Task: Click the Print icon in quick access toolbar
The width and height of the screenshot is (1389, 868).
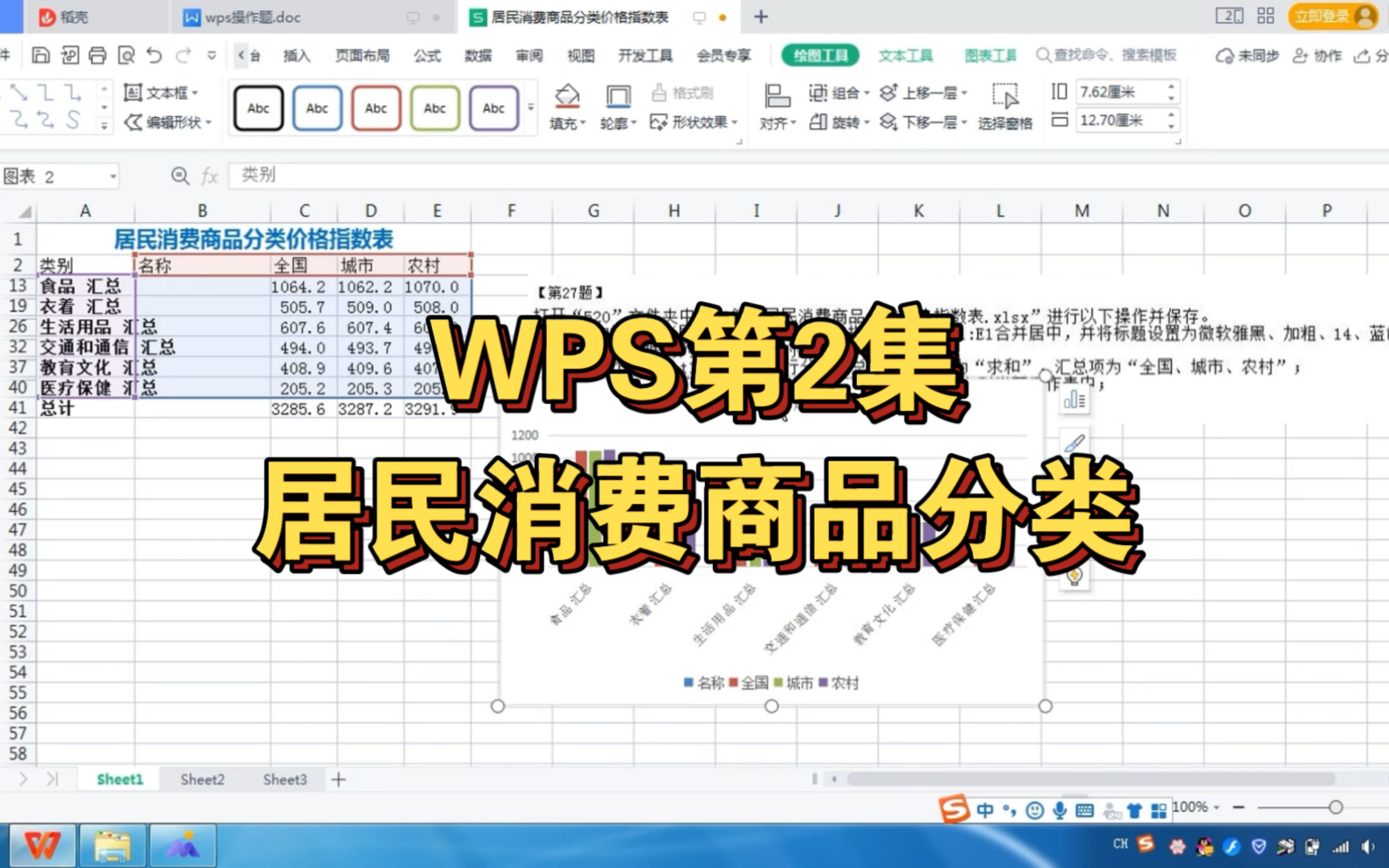Action: click(97, 55)
